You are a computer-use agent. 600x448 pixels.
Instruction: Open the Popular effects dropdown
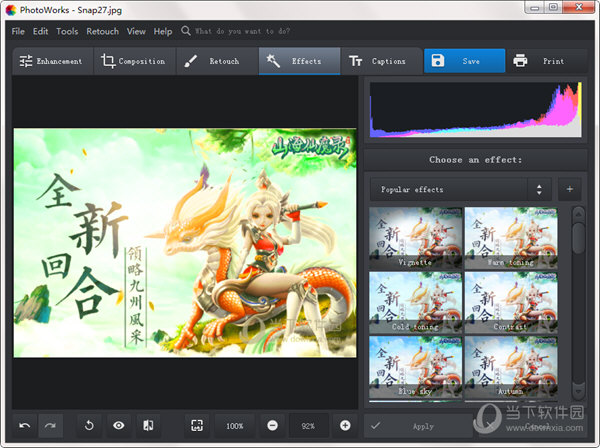(461, 189)
